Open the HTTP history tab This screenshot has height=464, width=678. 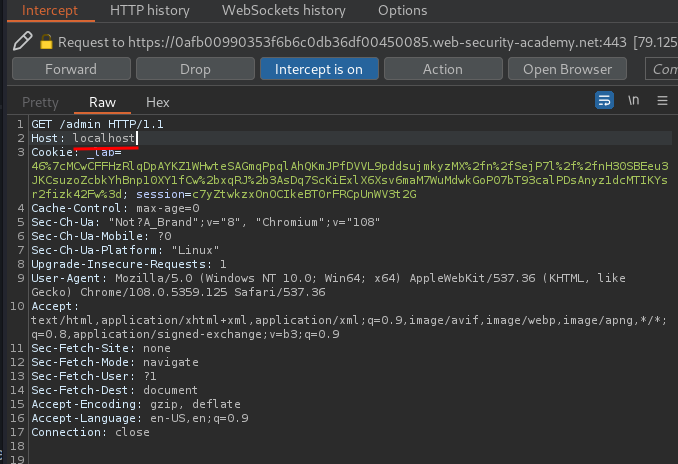point(150,10)
